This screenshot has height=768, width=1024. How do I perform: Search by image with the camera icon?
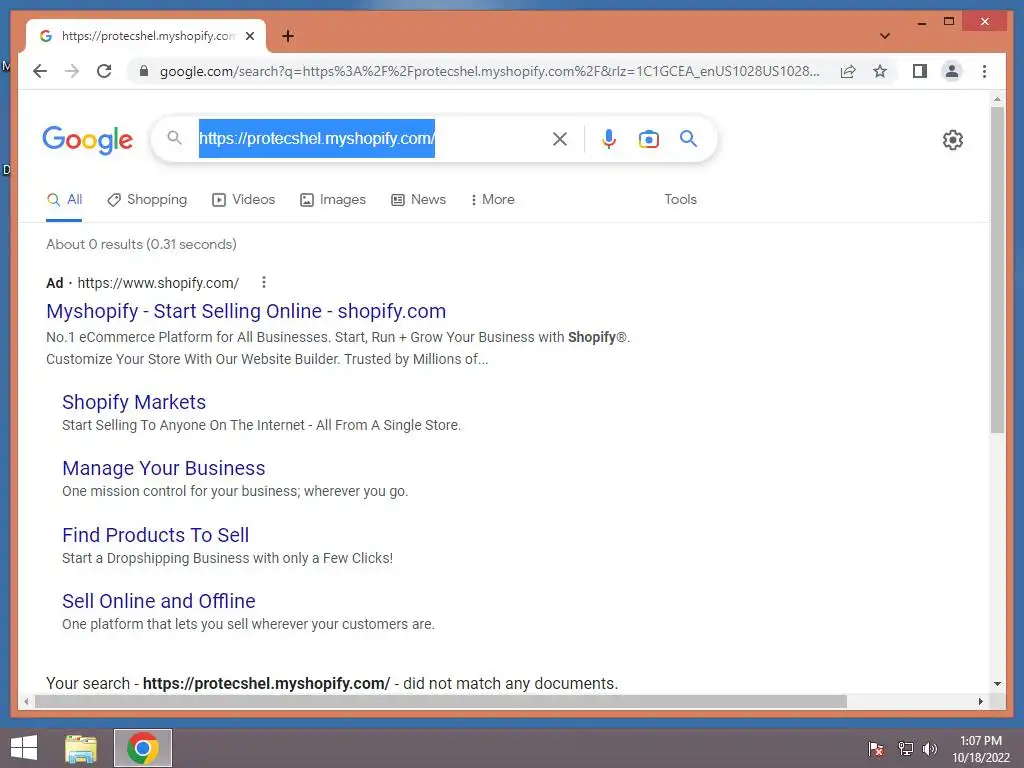648,138
